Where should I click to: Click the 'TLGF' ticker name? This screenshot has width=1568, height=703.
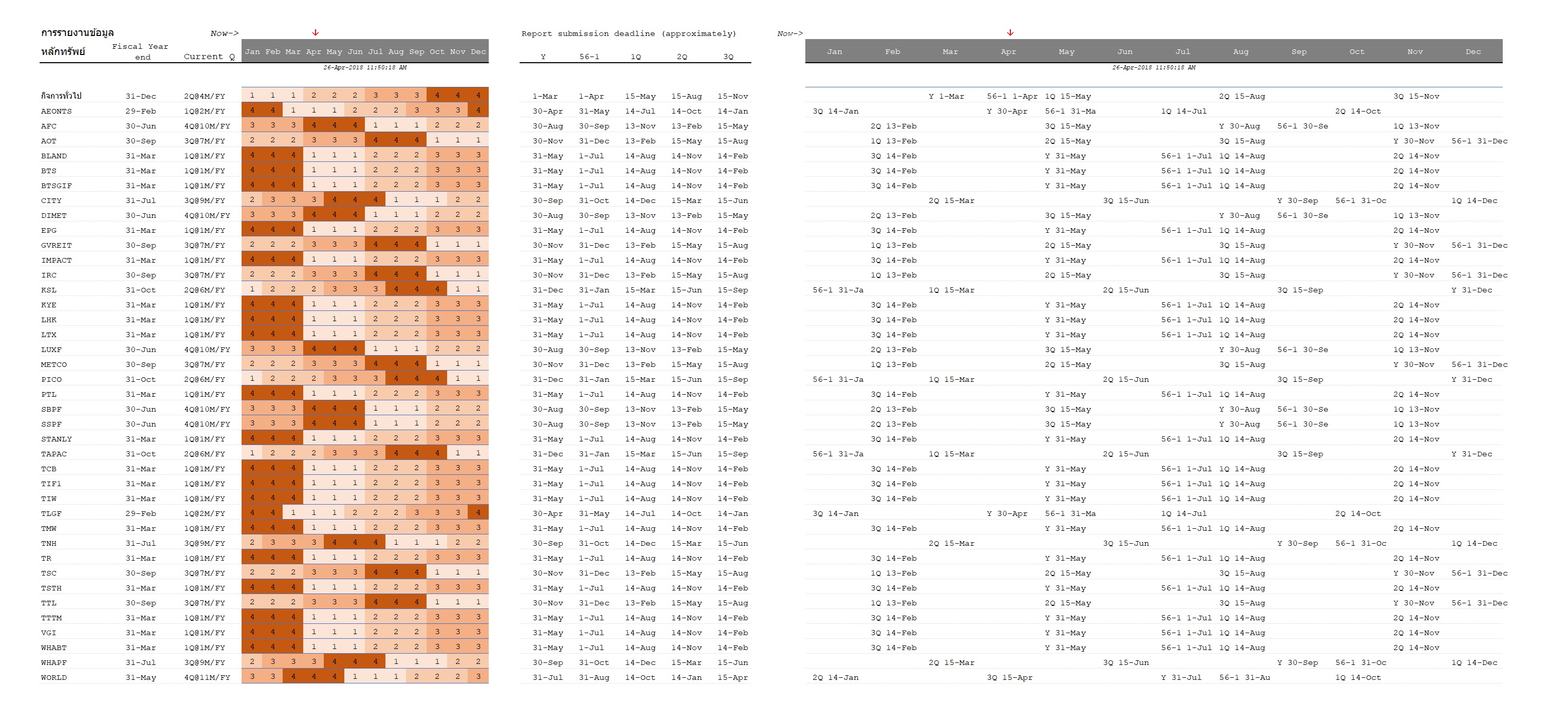[x=51, y=514]
